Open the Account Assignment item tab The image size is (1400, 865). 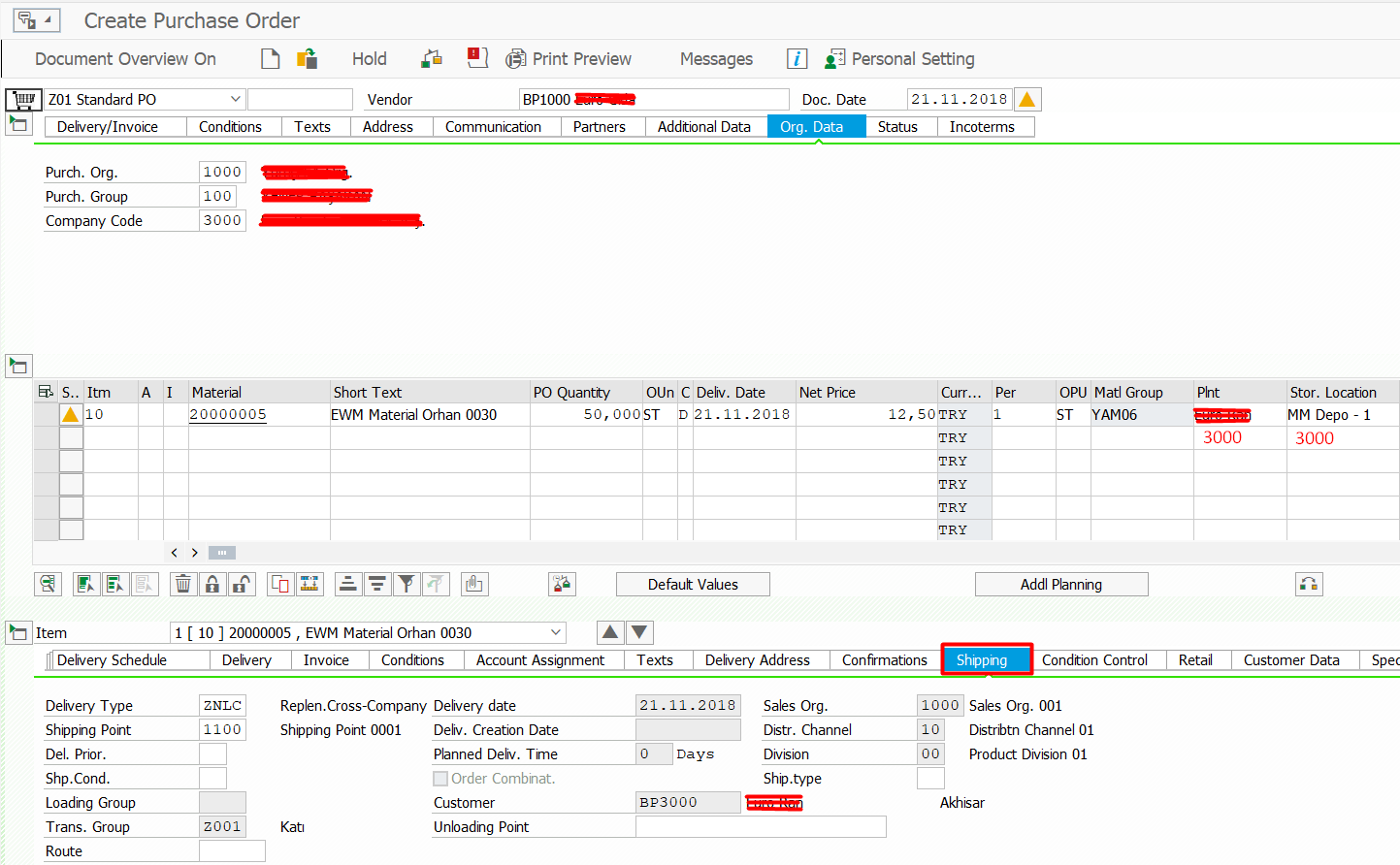click(544, 660)
